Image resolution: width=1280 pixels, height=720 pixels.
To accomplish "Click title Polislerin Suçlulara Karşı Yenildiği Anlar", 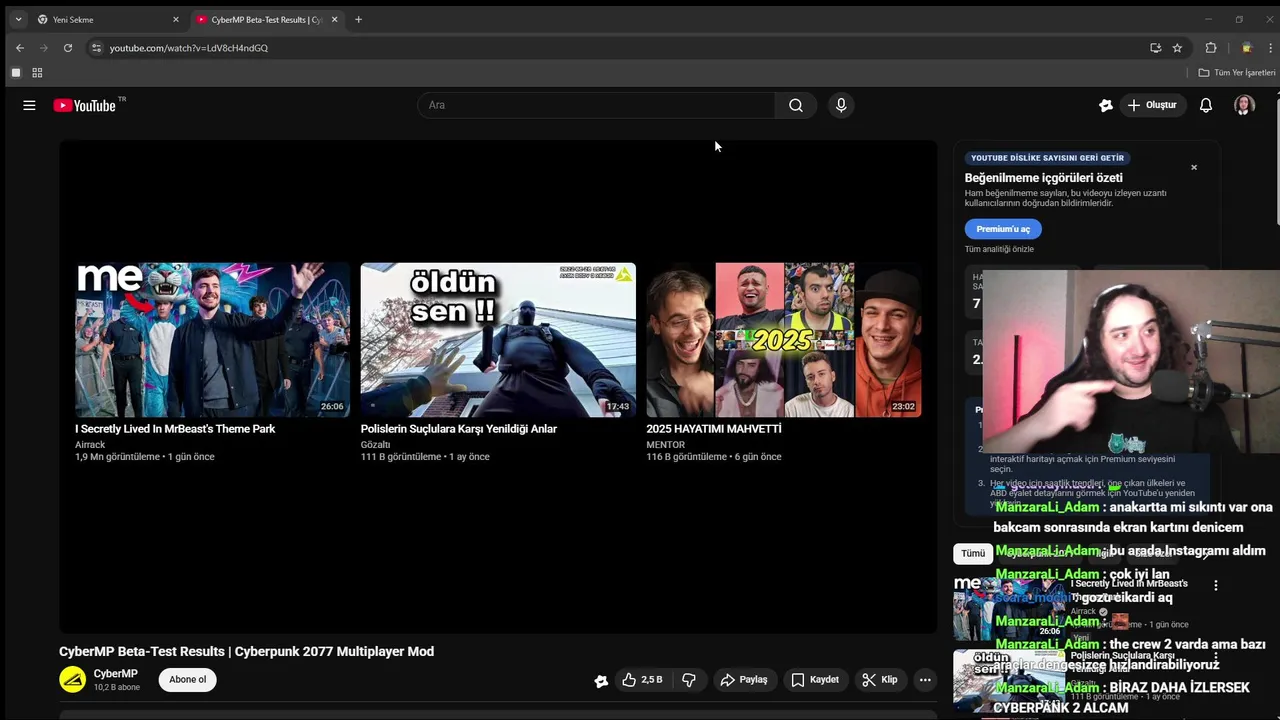I will [459, 429].
